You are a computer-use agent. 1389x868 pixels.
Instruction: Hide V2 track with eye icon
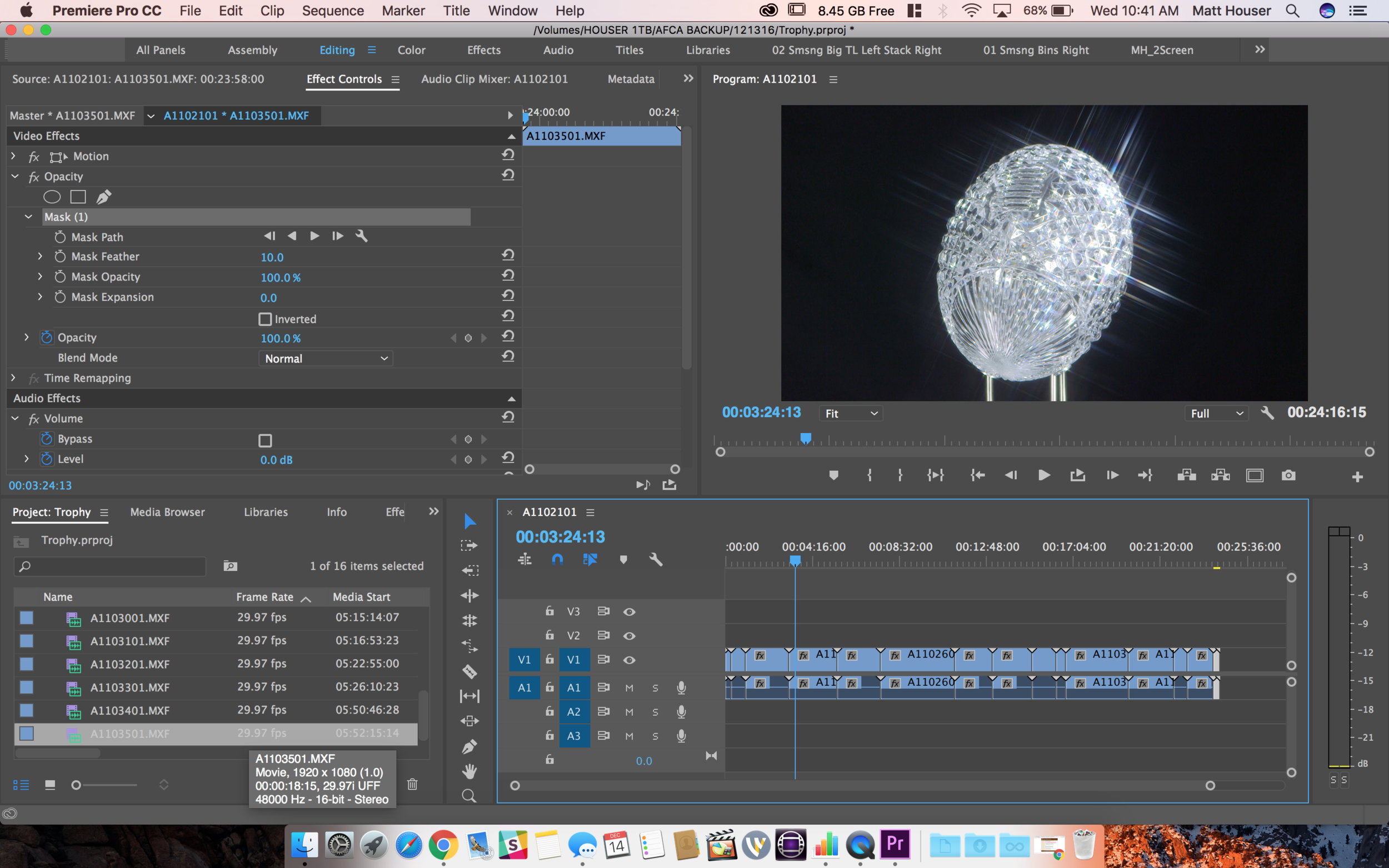tap(629, 635)
